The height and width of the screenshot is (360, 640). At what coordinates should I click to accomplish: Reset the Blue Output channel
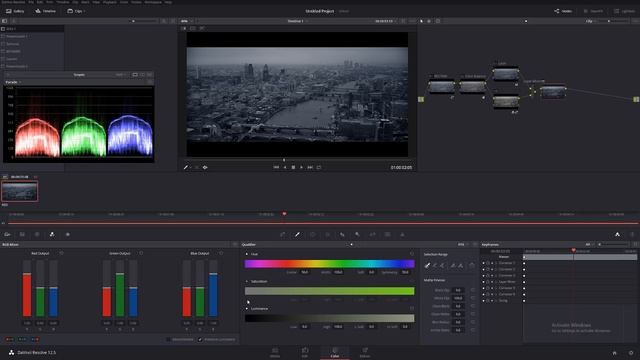point(221,253)
